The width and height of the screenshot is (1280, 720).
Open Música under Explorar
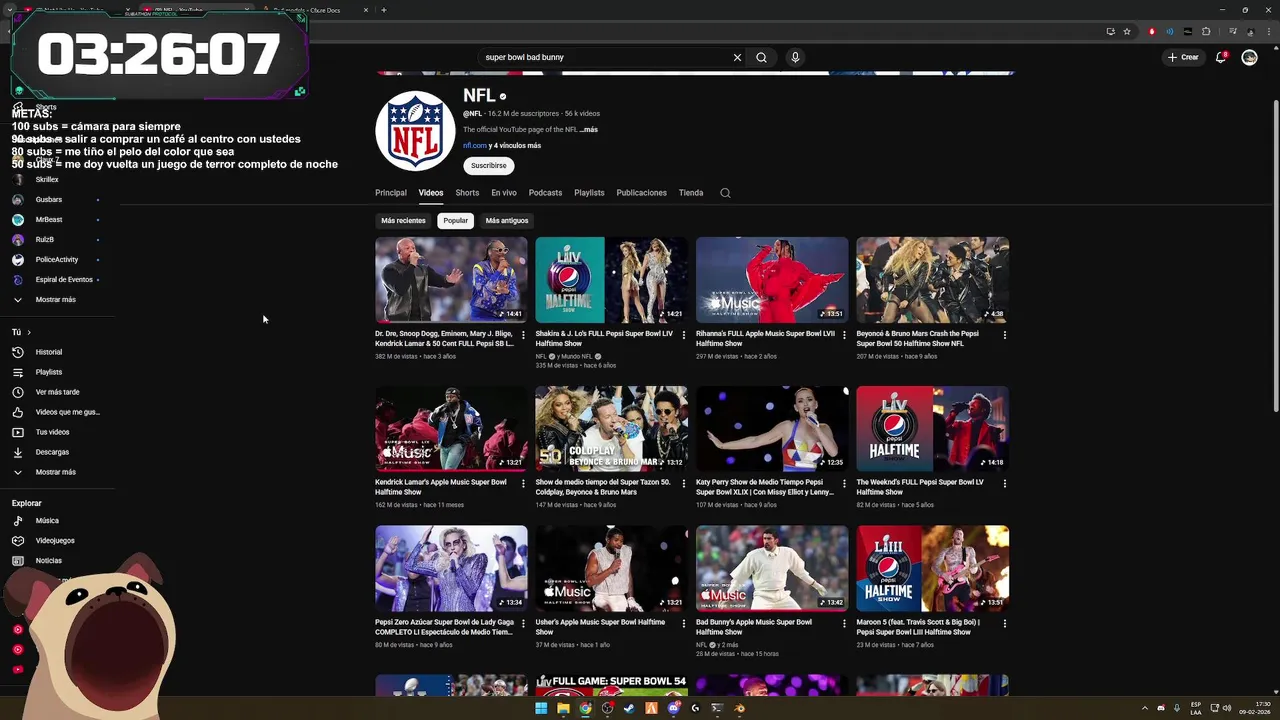[x=55, y=521]
